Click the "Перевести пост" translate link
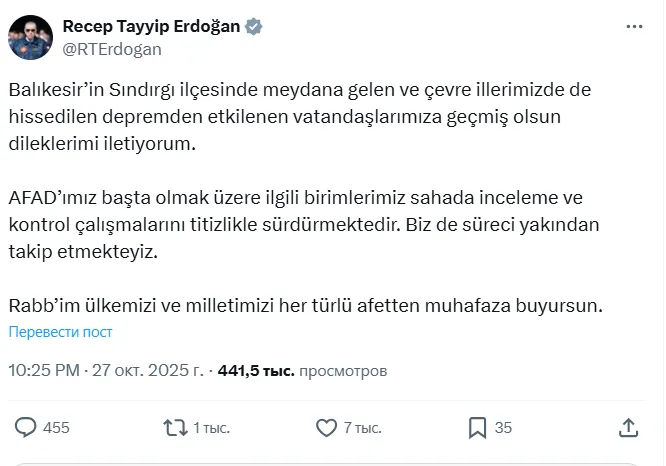 61,331
